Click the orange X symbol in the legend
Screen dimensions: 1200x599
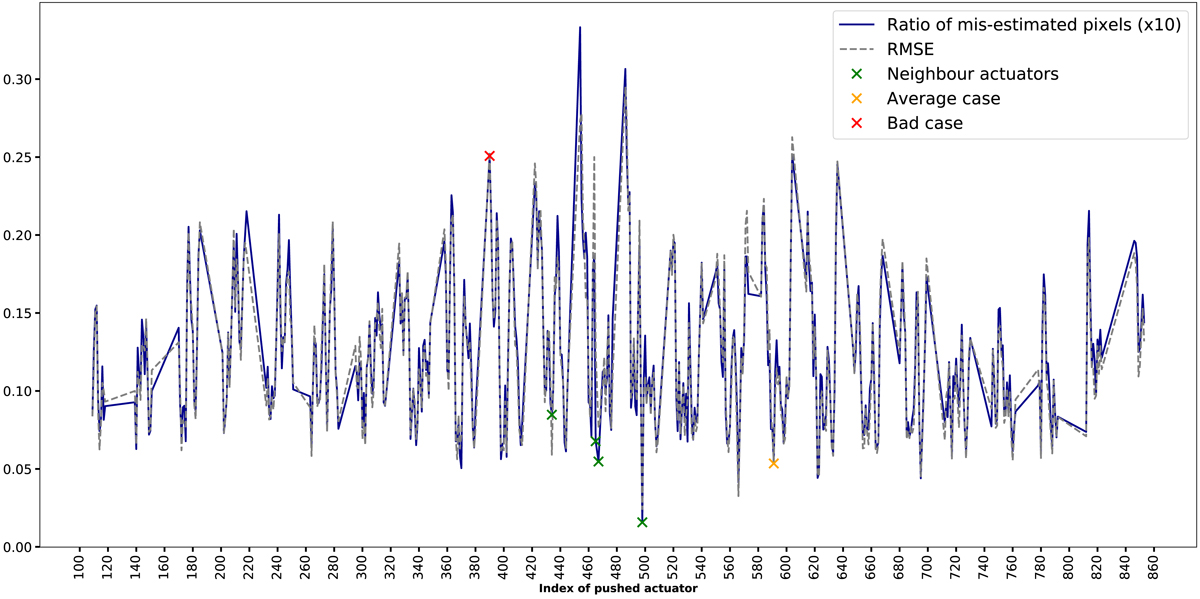point(856,98)
